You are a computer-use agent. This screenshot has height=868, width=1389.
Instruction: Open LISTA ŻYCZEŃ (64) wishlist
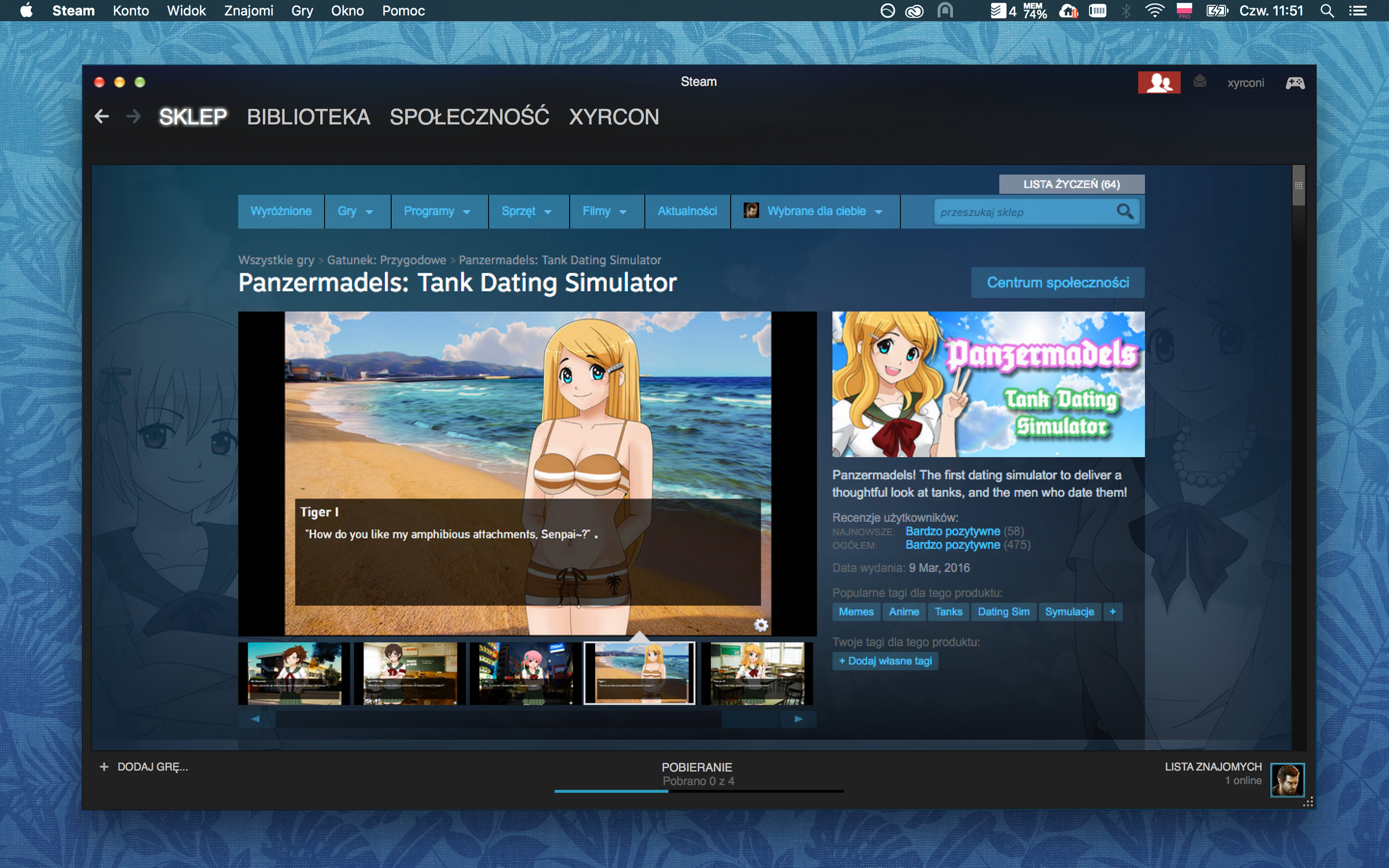[x=1071, y=184]
